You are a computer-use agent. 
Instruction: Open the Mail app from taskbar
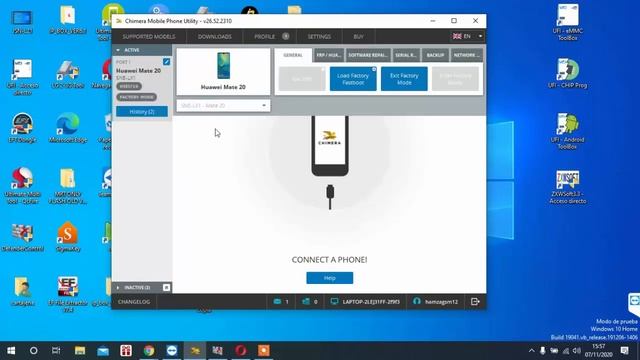(103, 351)
